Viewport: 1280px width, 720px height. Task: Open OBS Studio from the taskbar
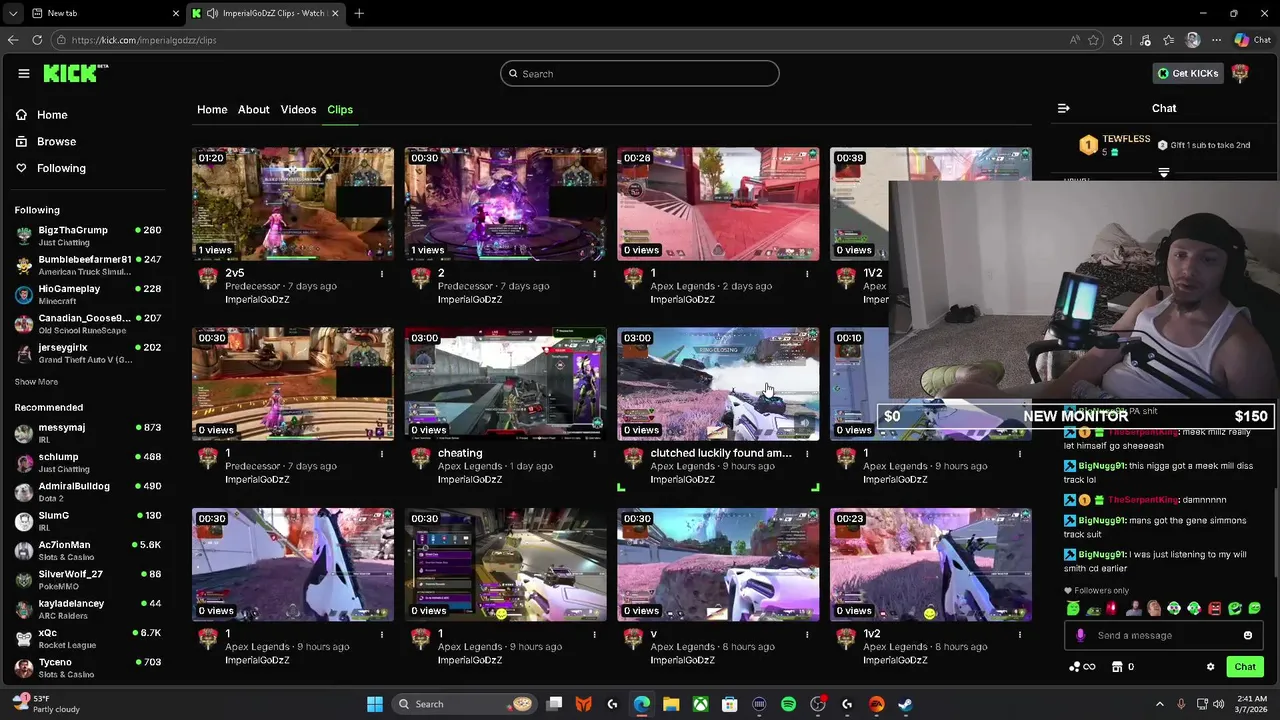[818, 704]
